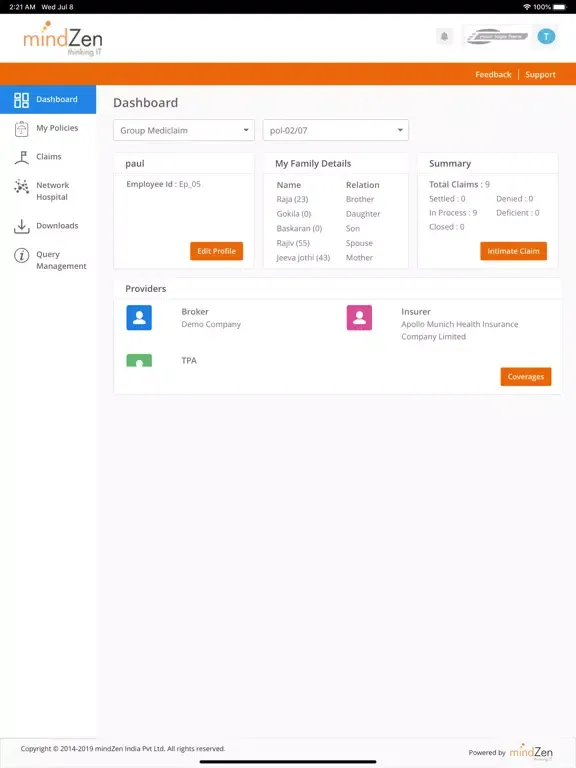Click the pink Insurer person icon
The width and height of the screenshot is (576, 768).
point(359,317)
